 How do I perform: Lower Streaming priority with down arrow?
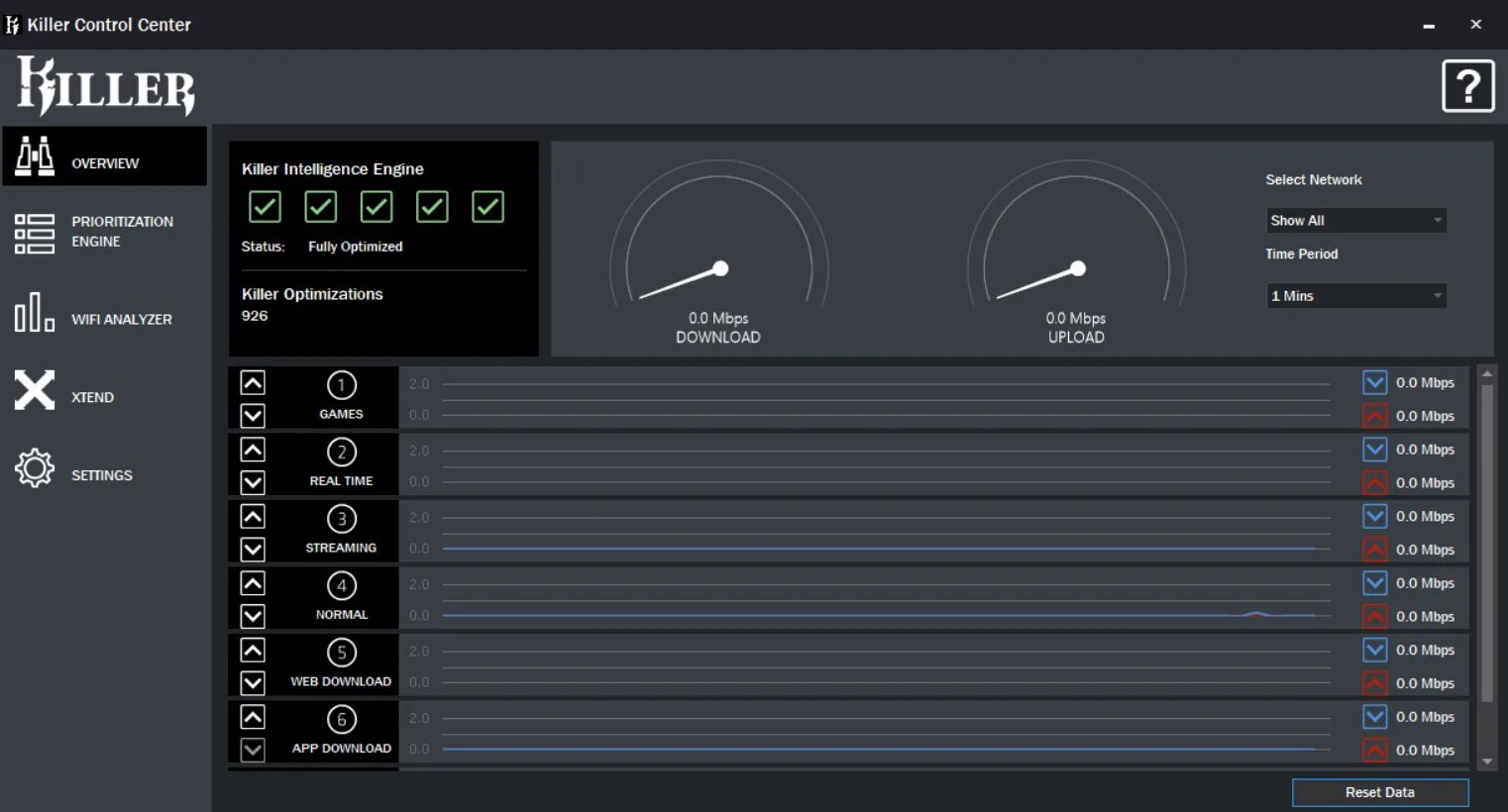[x=253, y=550]
